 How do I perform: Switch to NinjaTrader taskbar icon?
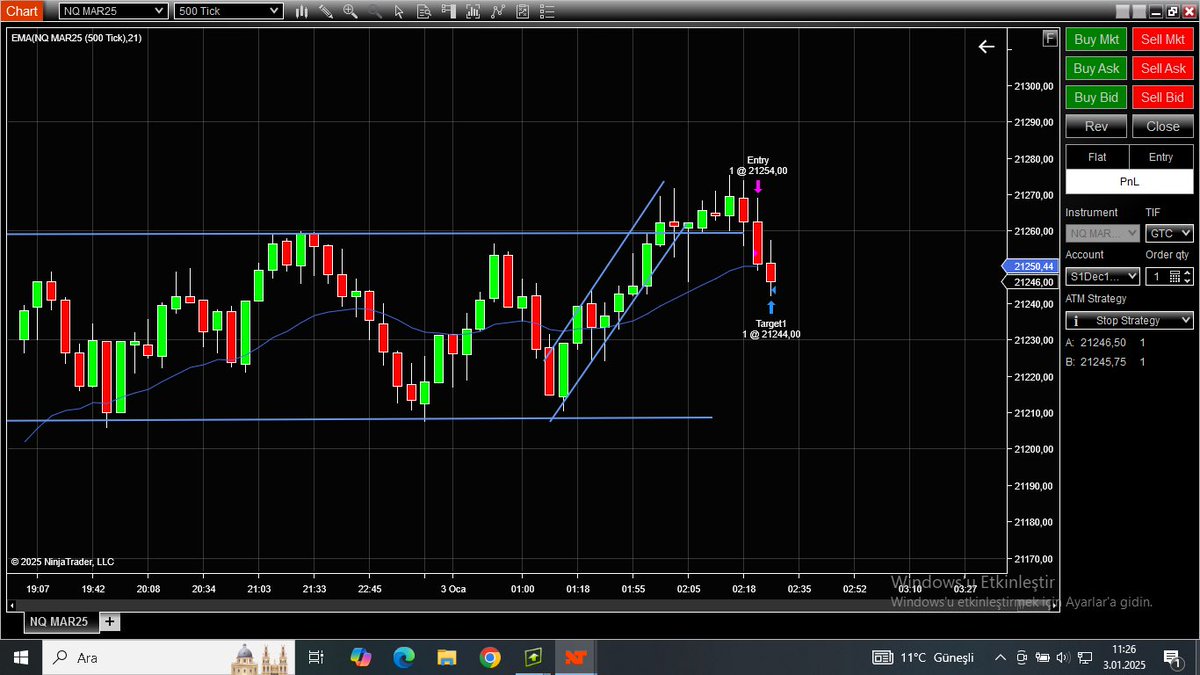576,657
